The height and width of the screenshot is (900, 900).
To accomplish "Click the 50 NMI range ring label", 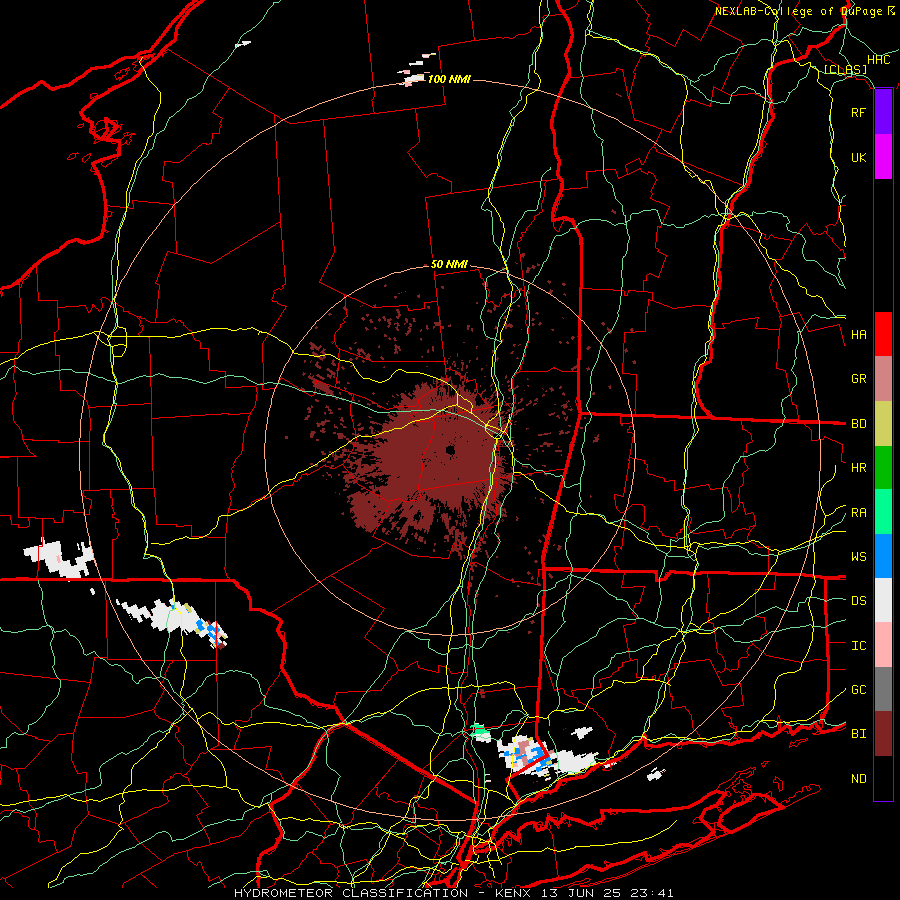I will click(449, 264).
